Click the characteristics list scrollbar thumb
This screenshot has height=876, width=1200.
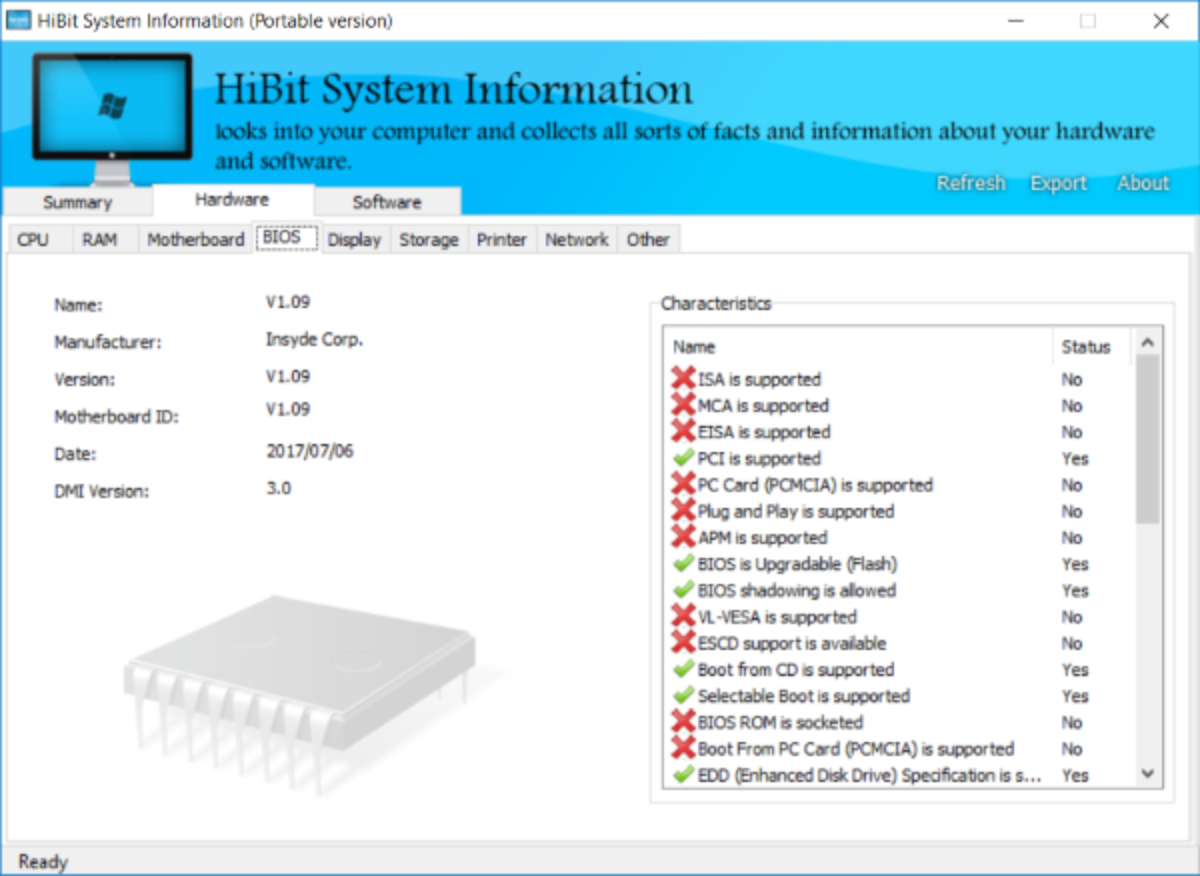click(x=1148, y=438)
